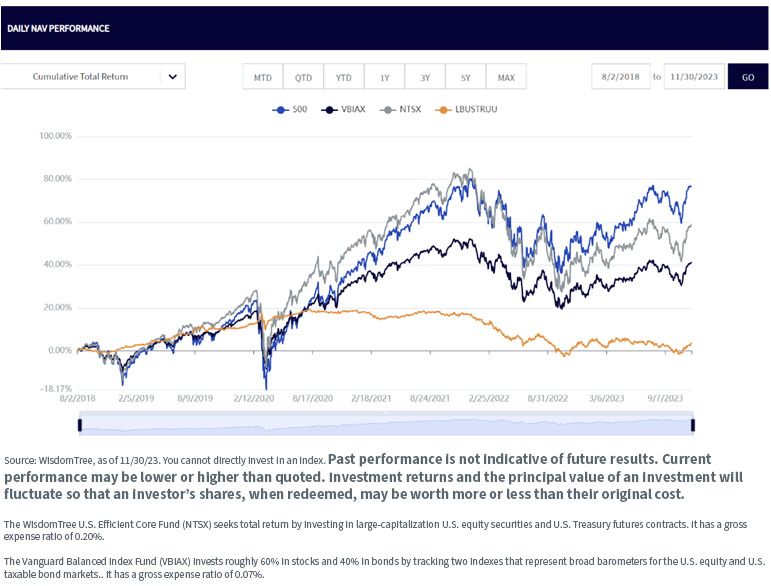Click the chart range navigator strip
Viewport: 771px width, 586px height.
tap(386, 425)
